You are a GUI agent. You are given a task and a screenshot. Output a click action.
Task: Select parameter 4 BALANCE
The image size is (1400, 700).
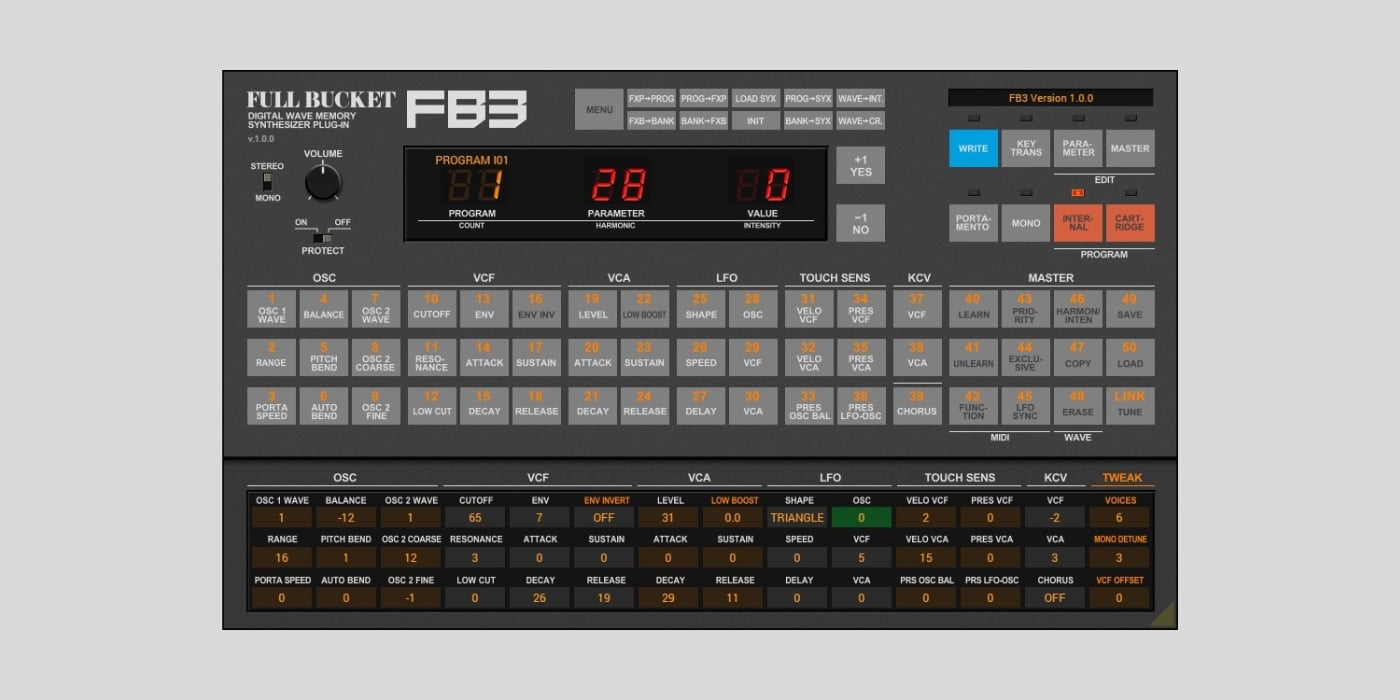[x=324, y=309]
